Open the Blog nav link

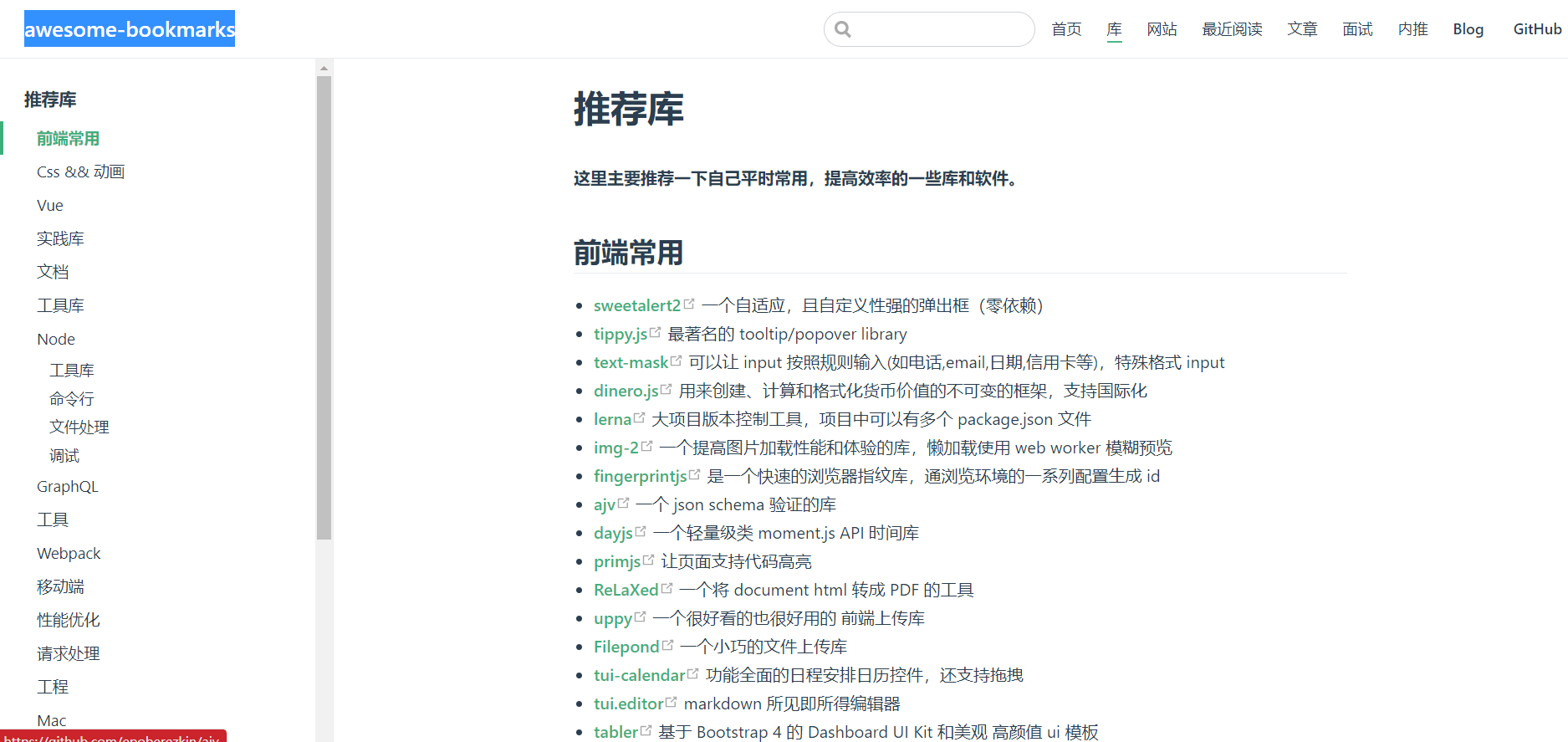[x=1468, y=29]
